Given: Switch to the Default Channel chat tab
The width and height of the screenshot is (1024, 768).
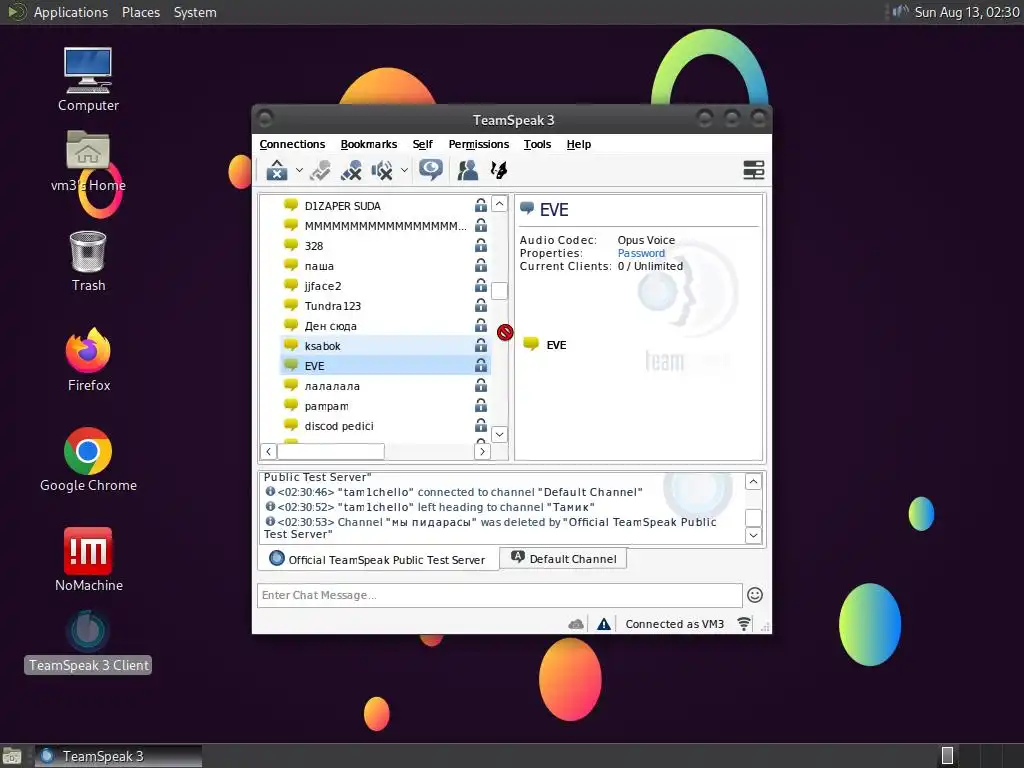Looking at the screenshot, I should (x=563, y=558).
